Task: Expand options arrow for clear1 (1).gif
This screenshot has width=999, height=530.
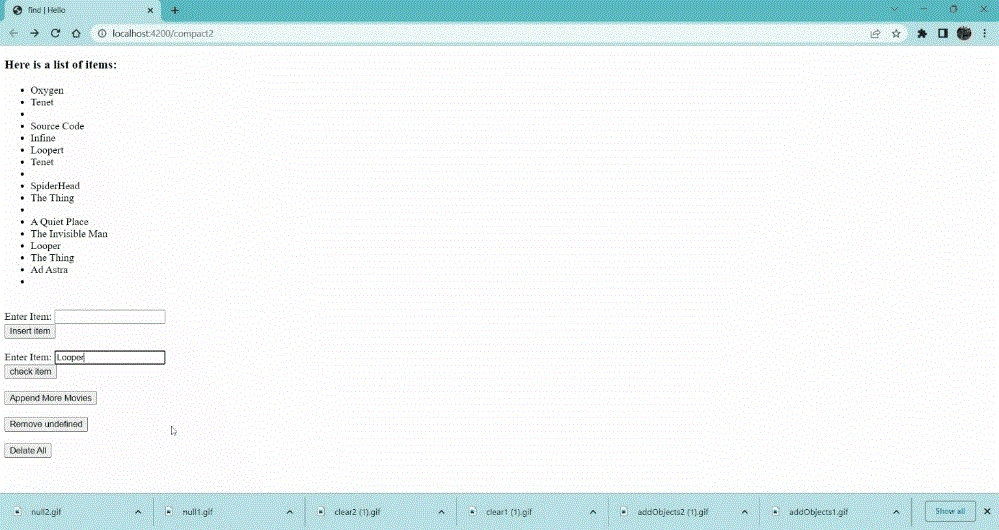Action: click(x=593, y=512)
